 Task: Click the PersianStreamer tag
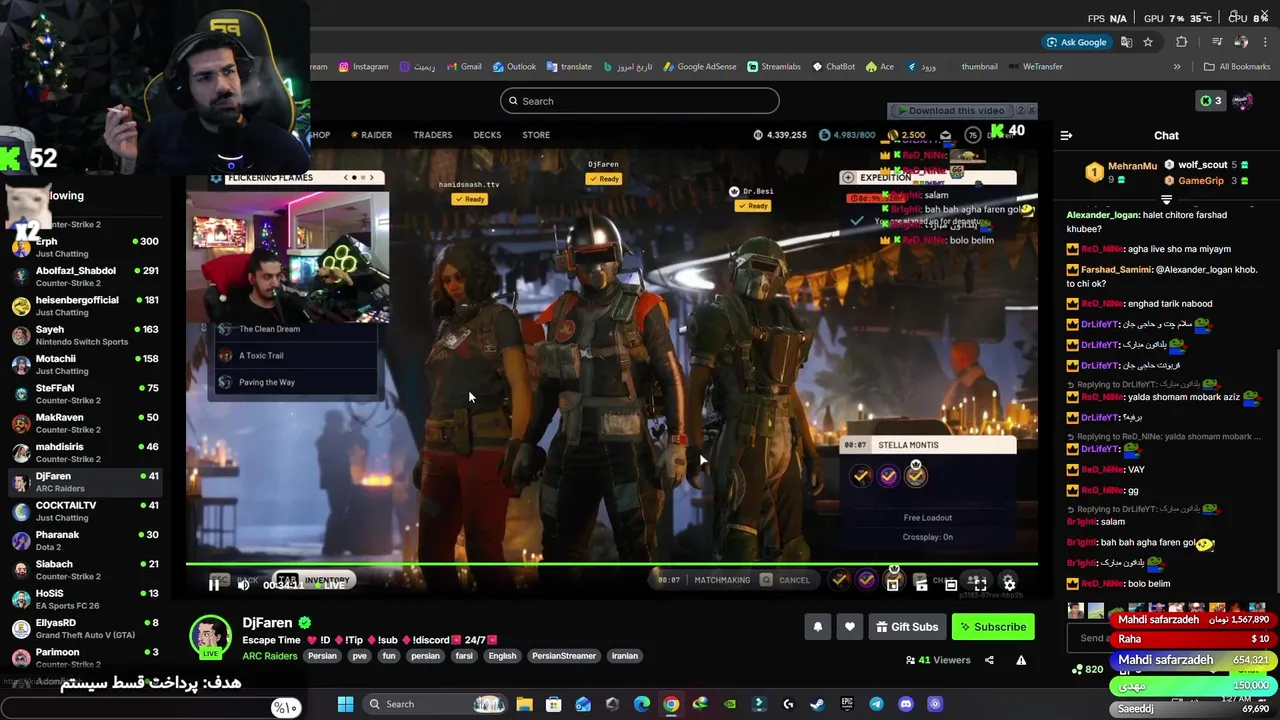pos(564,656)
